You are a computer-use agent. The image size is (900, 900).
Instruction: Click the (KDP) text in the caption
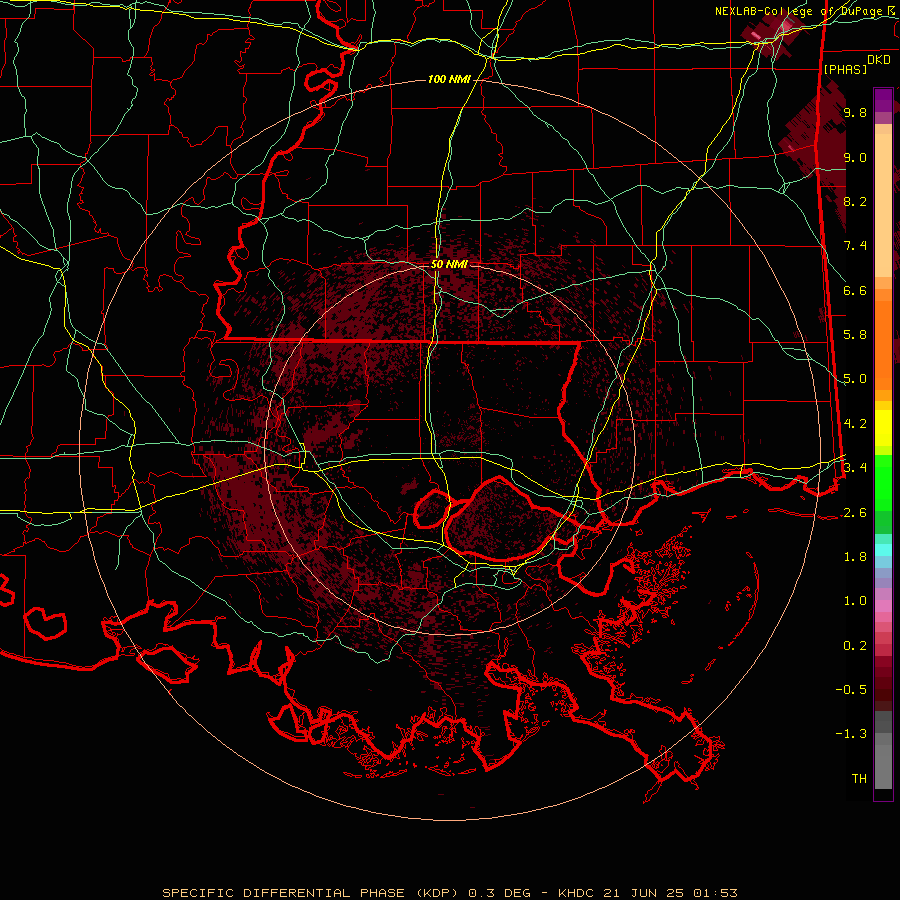click(436, 893)
